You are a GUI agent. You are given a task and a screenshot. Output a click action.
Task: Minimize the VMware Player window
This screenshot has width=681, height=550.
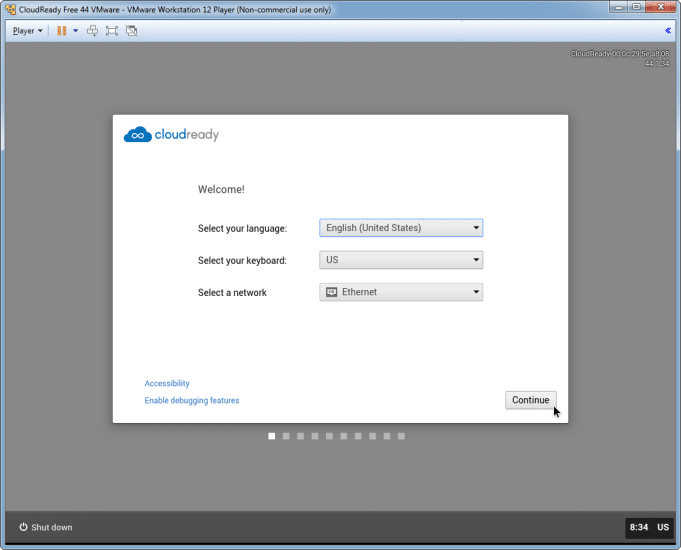click(619, 7)
